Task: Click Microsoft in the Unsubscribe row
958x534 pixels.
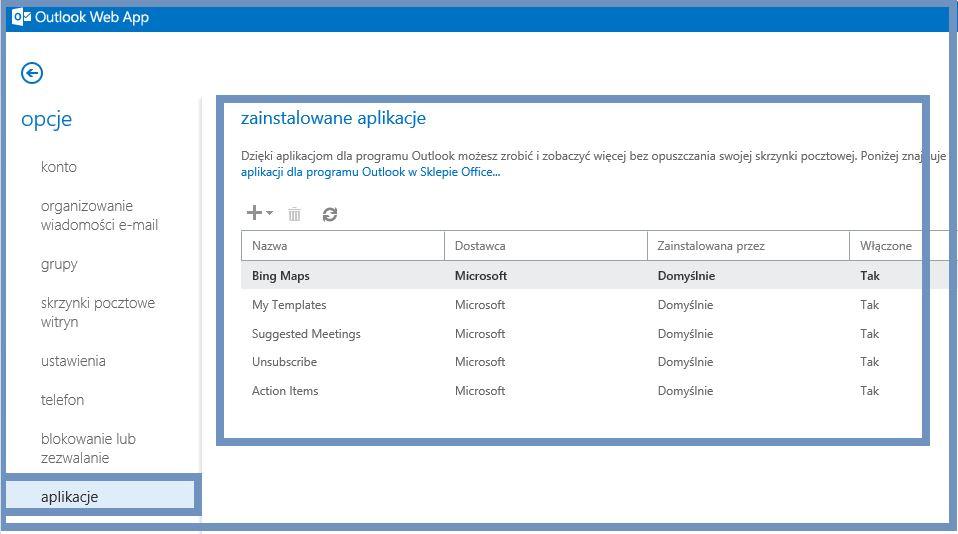Action: click(x=480, y=362)
